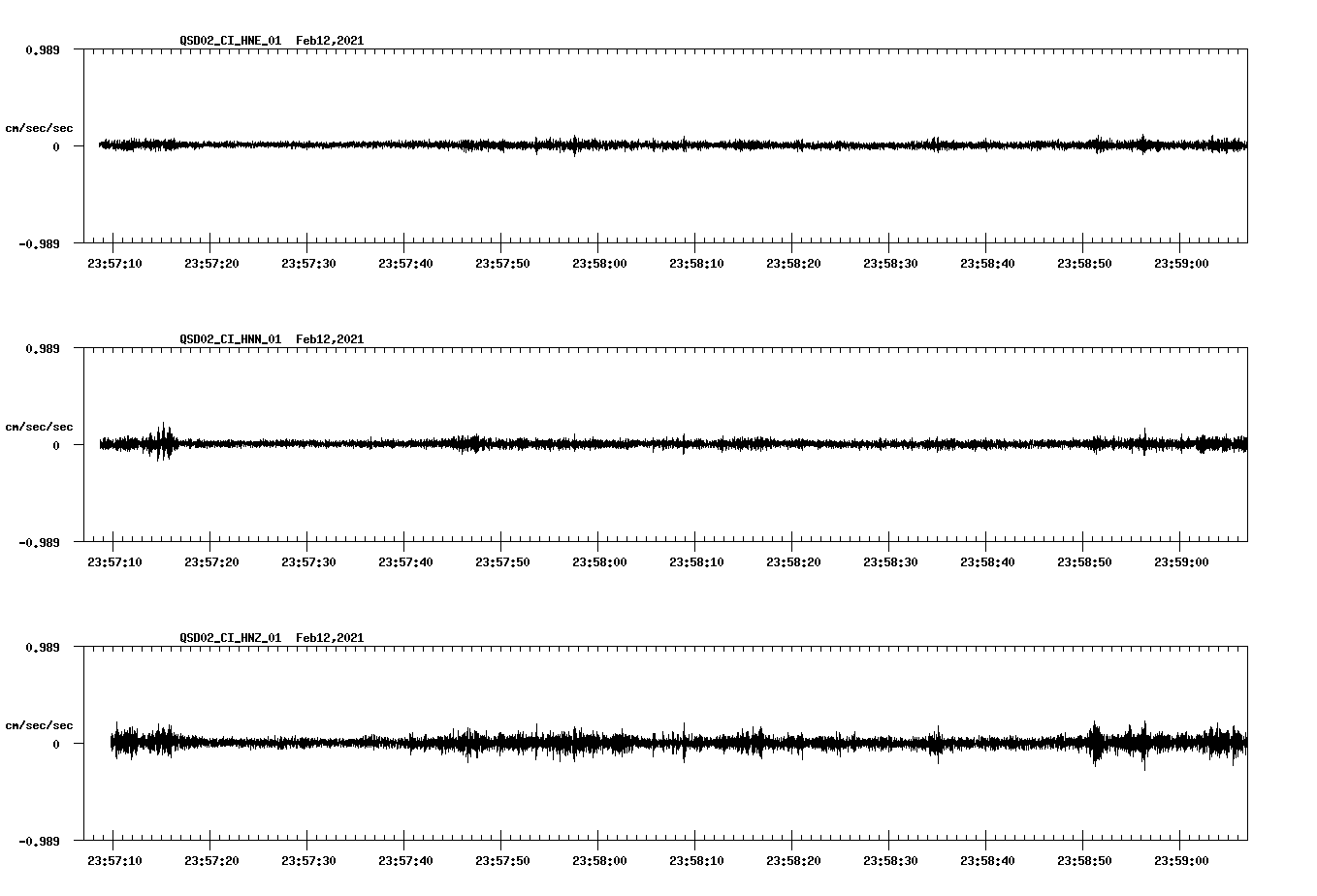Click the 23:57:10 timestamp under top trace
Screen dimensions: 1317x896
click(114, 262)
